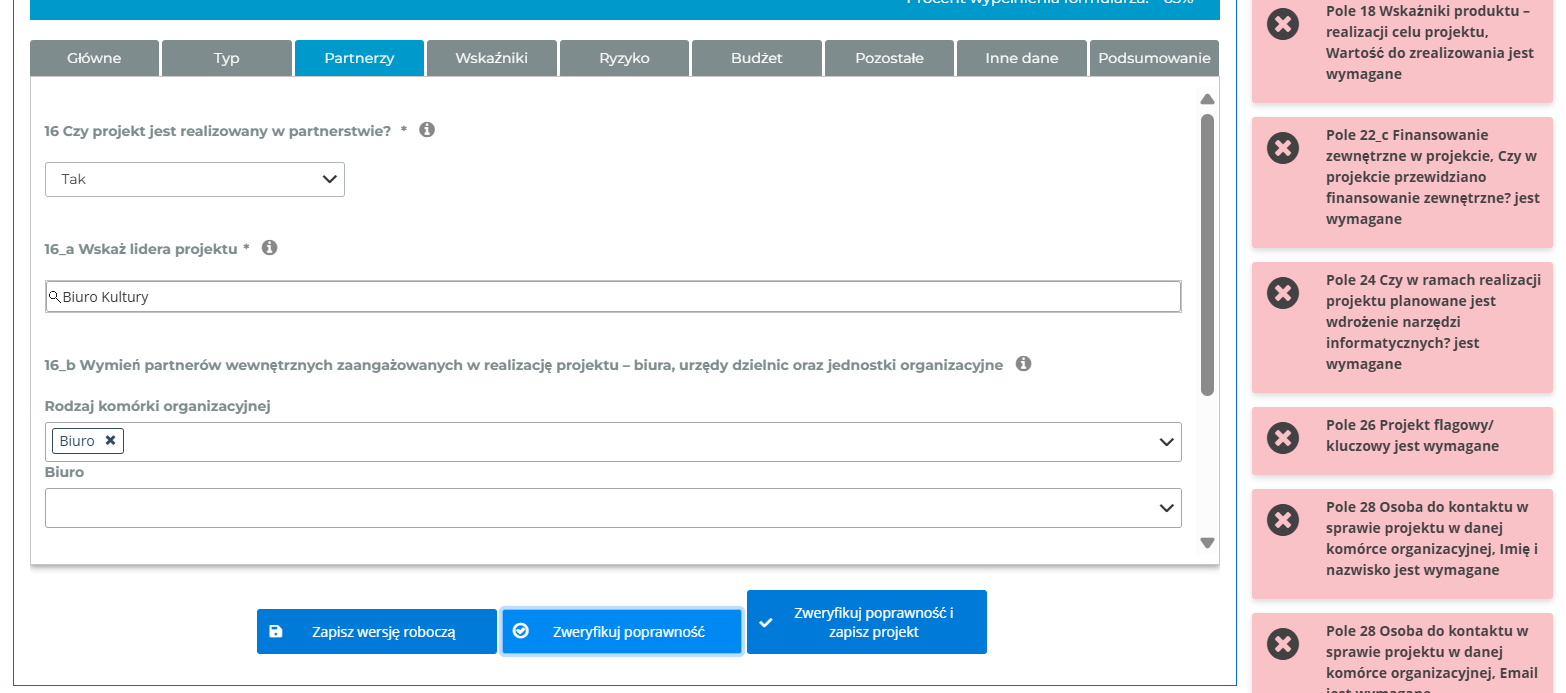This screenshot has width=1566, height=693.
Task: Close the 'Pole 22_c Finansowanie zewnętrzne' error
Action: pos(1282,148)
